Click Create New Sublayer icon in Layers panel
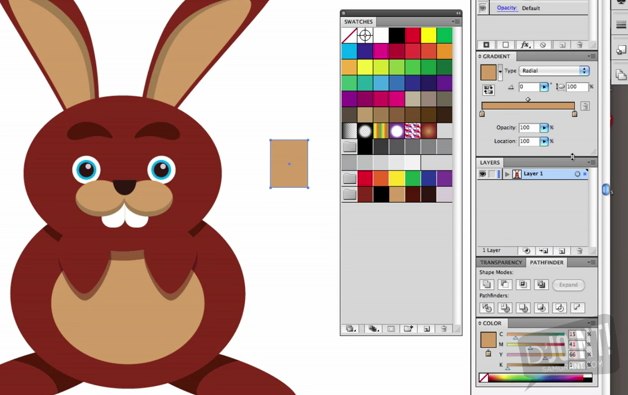 coord(544,251)
